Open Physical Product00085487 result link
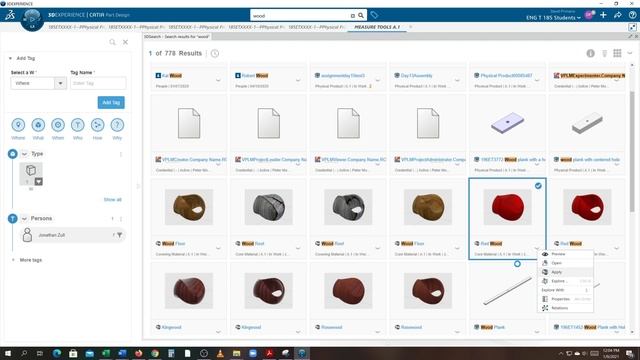Viewport: 640px width, 360px height. (507, 76)
